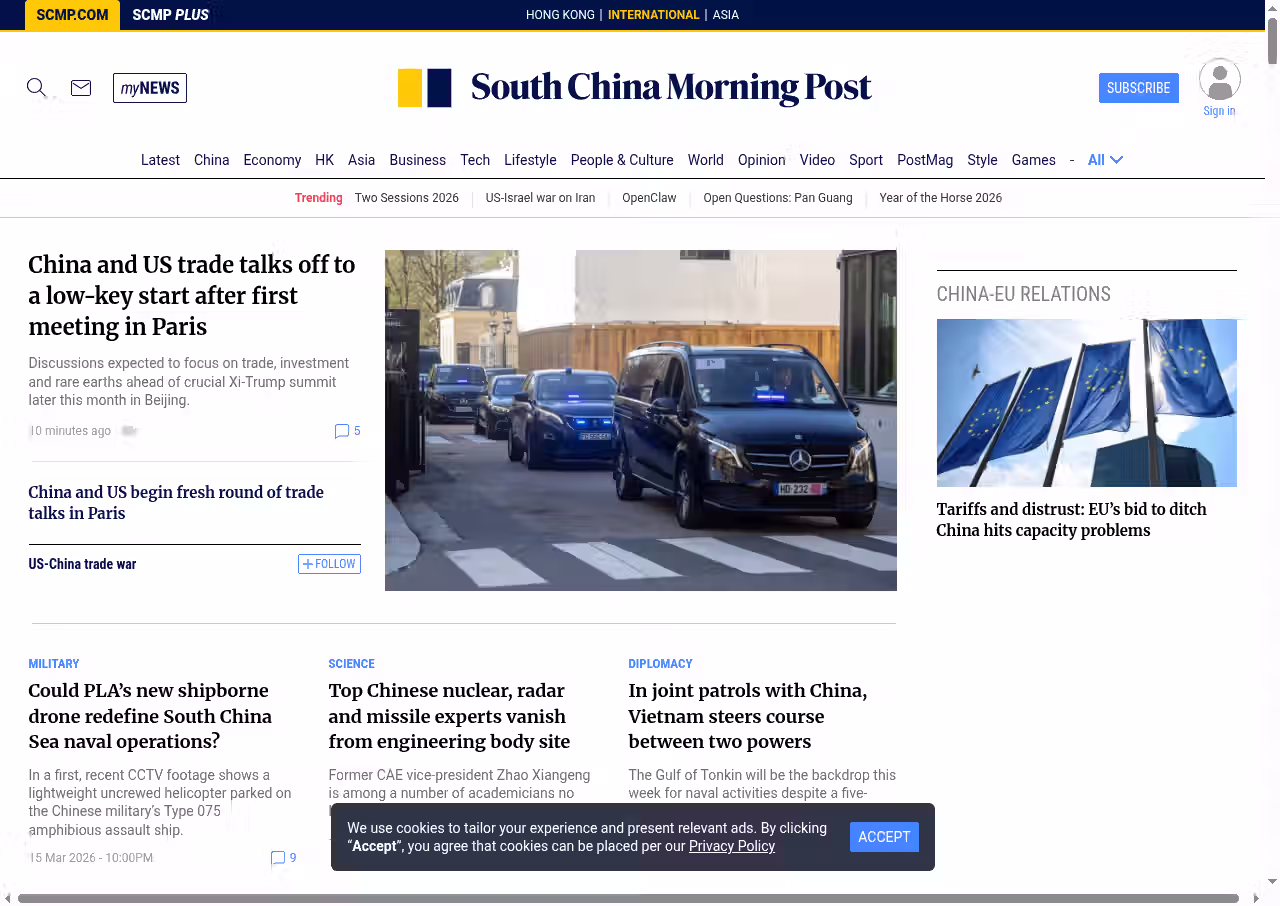Click the newsletter envelope icon
Screen dimensions: 1280x906
click(x=81, y=88)
